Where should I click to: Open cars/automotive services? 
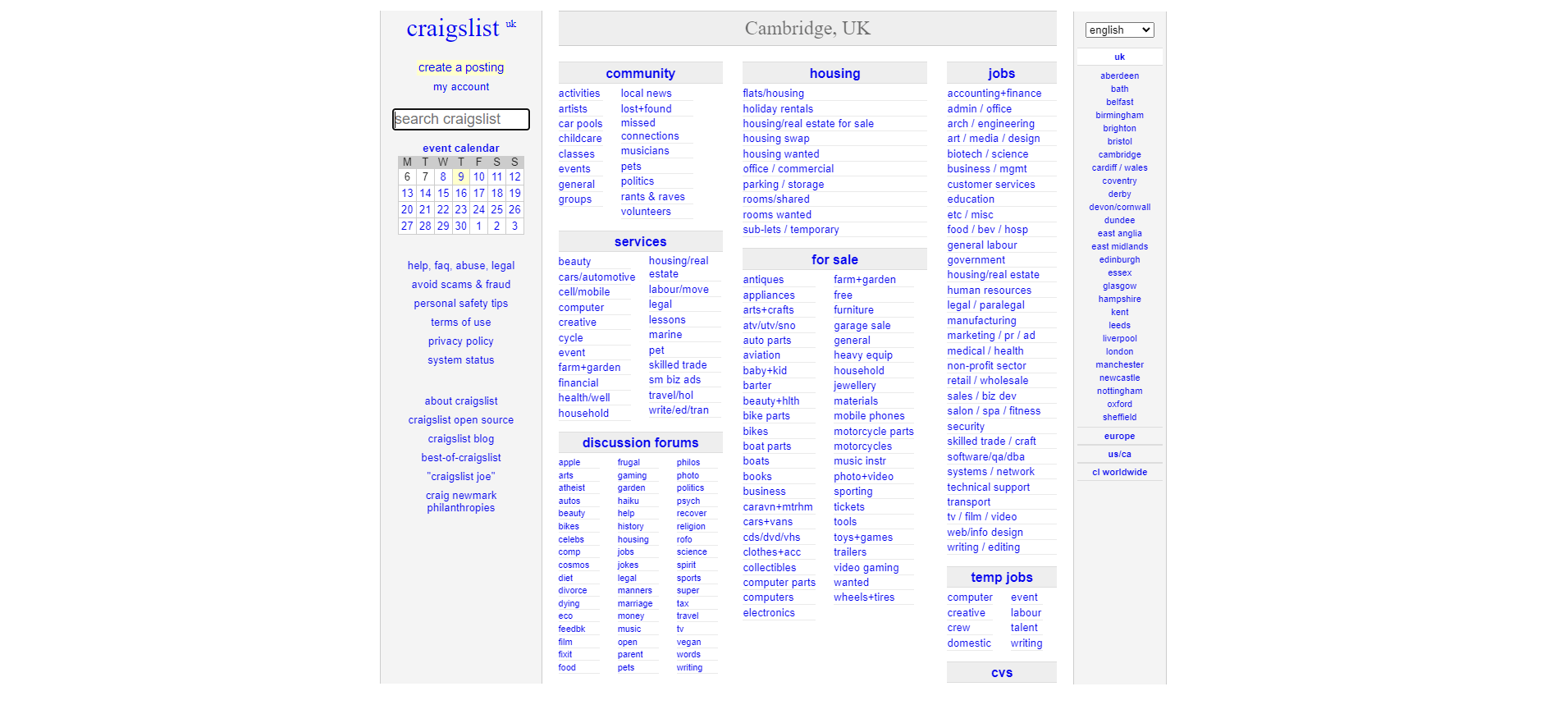[597, 277]
